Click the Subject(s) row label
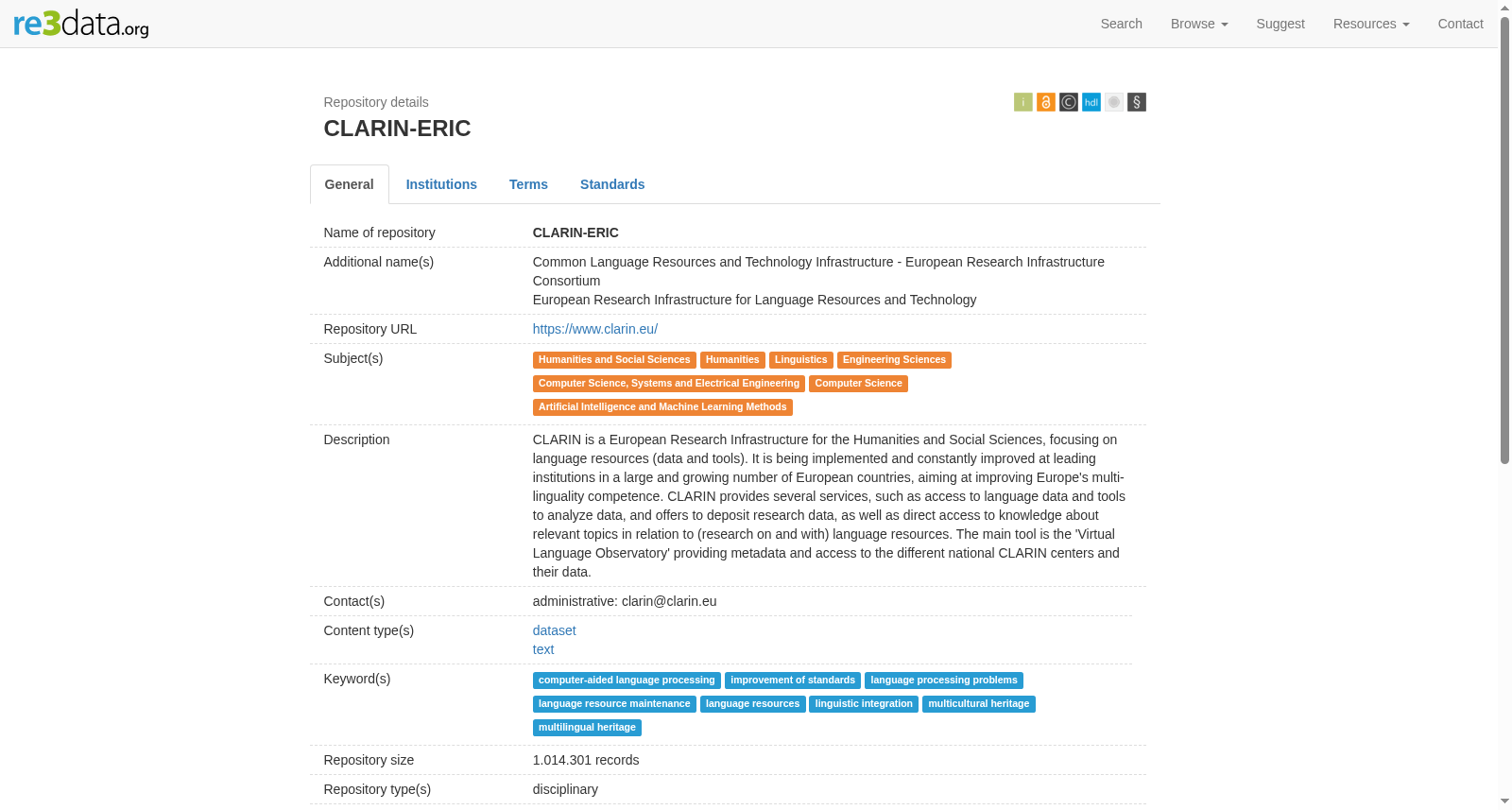 (x=353, y=358)
